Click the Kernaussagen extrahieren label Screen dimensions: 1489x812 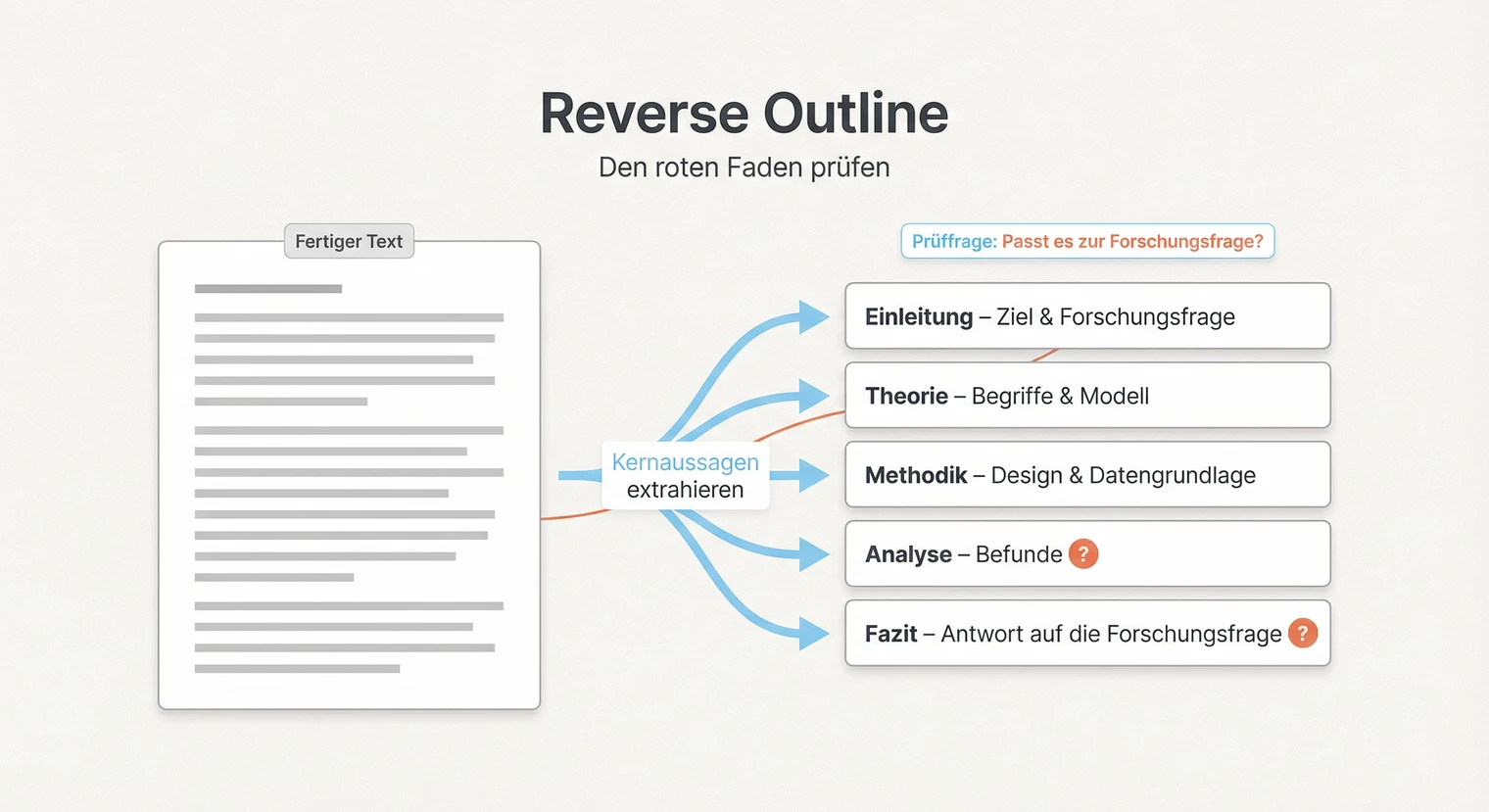pos(685,476)
